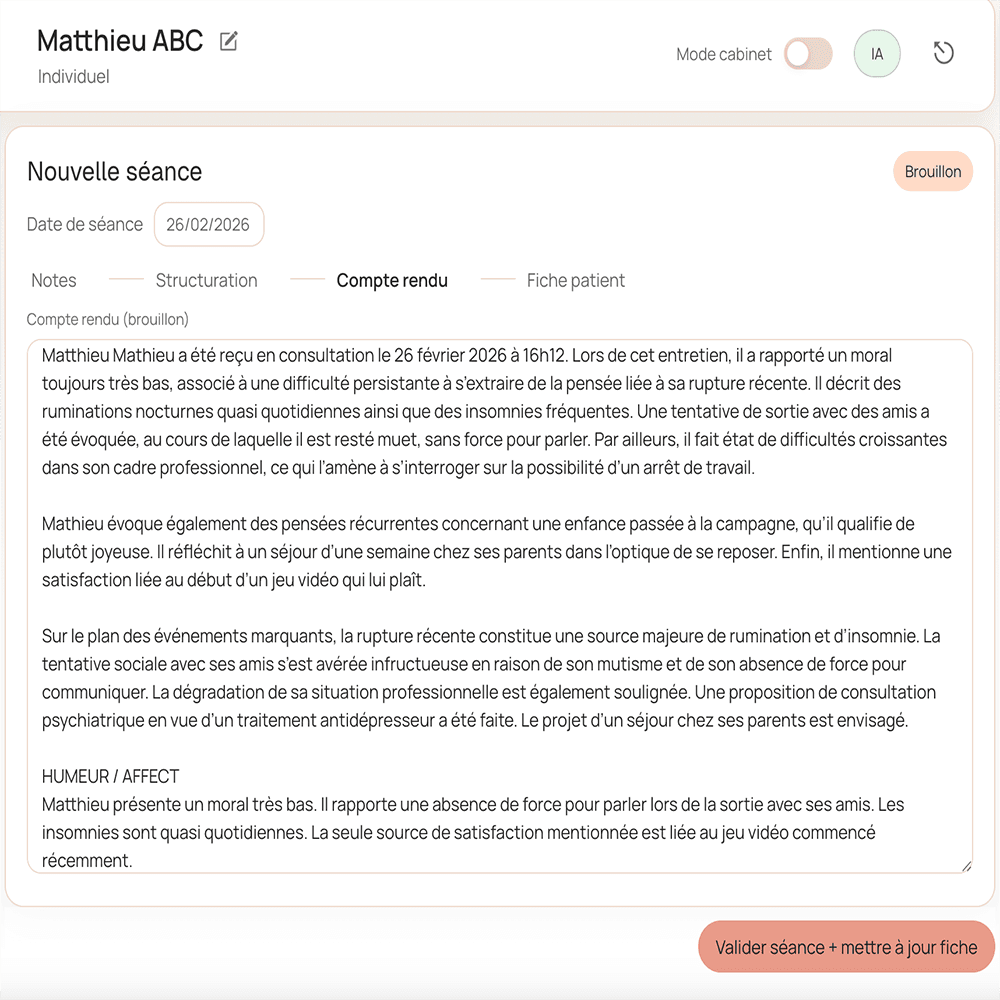Click the Nouvelle séance heading
The image size is (1000, 1000).
pos(115,172)
